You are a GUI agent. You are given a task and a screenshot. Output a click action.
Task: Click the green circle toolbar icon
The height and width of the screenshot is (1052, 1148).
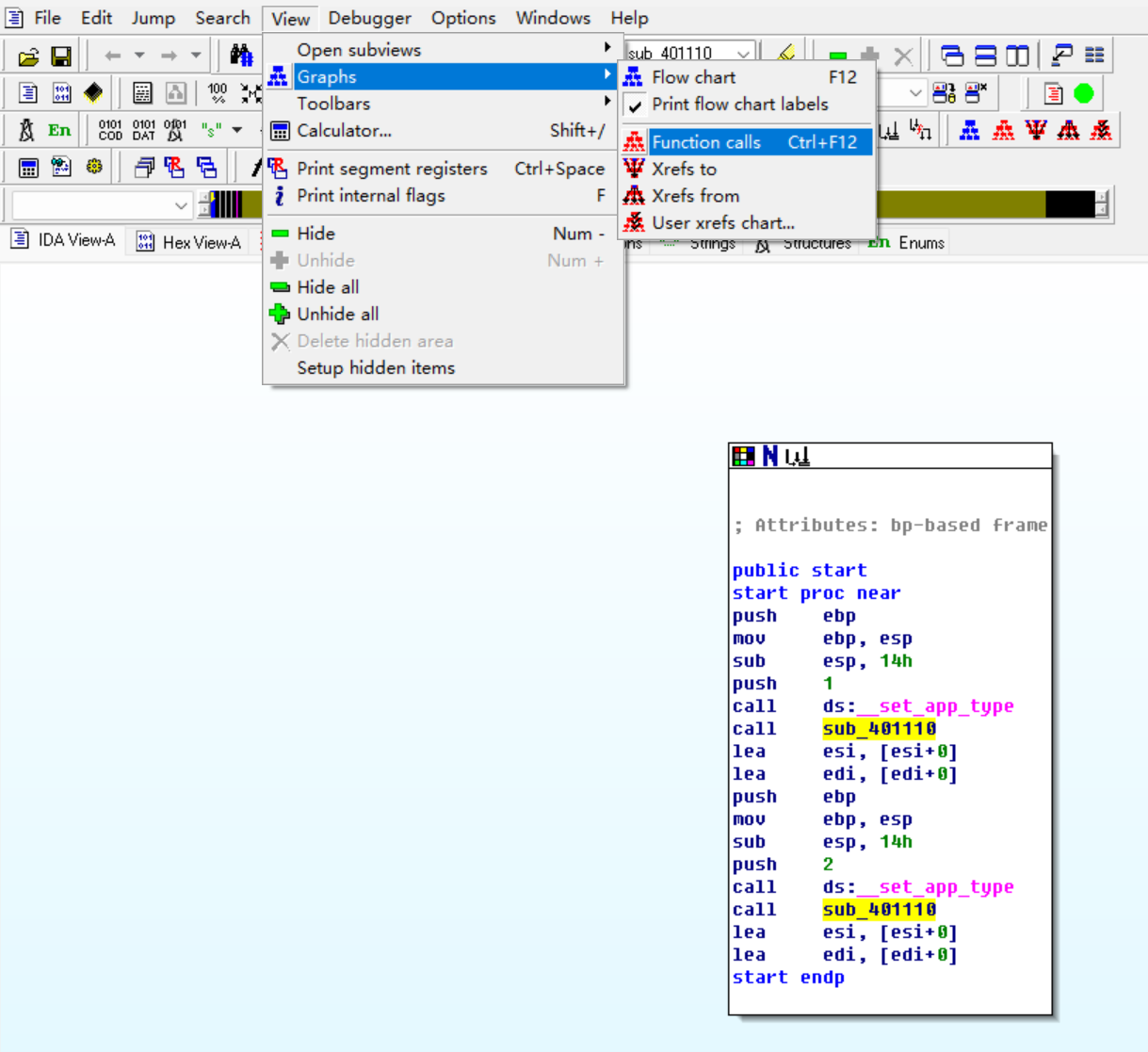(1084, 93)
